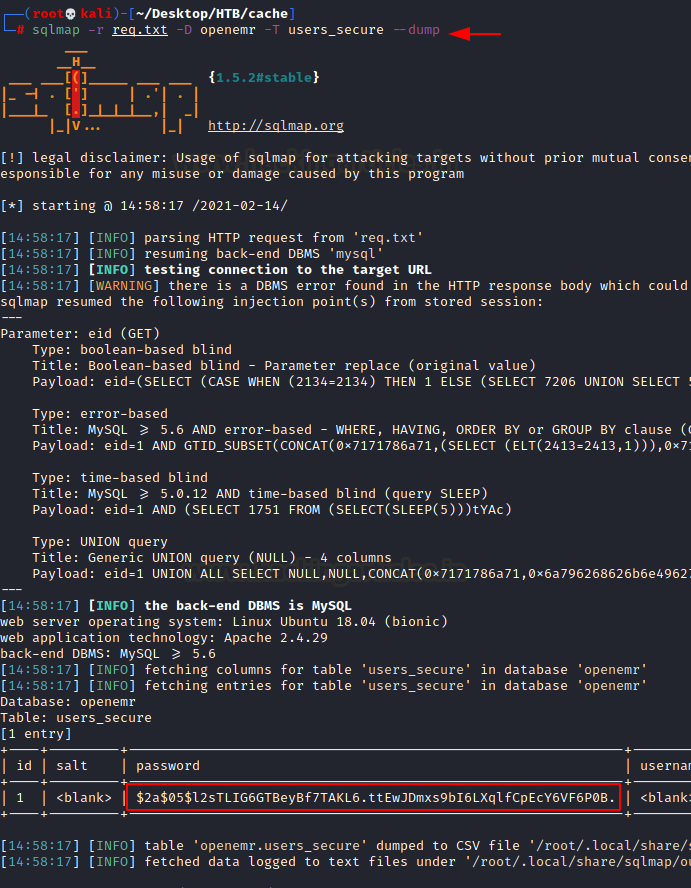Image resolution: width=691 pixels, height=888 pixels.
Task: Click the 'salt' column header
Action: click(x=72, y=766)
